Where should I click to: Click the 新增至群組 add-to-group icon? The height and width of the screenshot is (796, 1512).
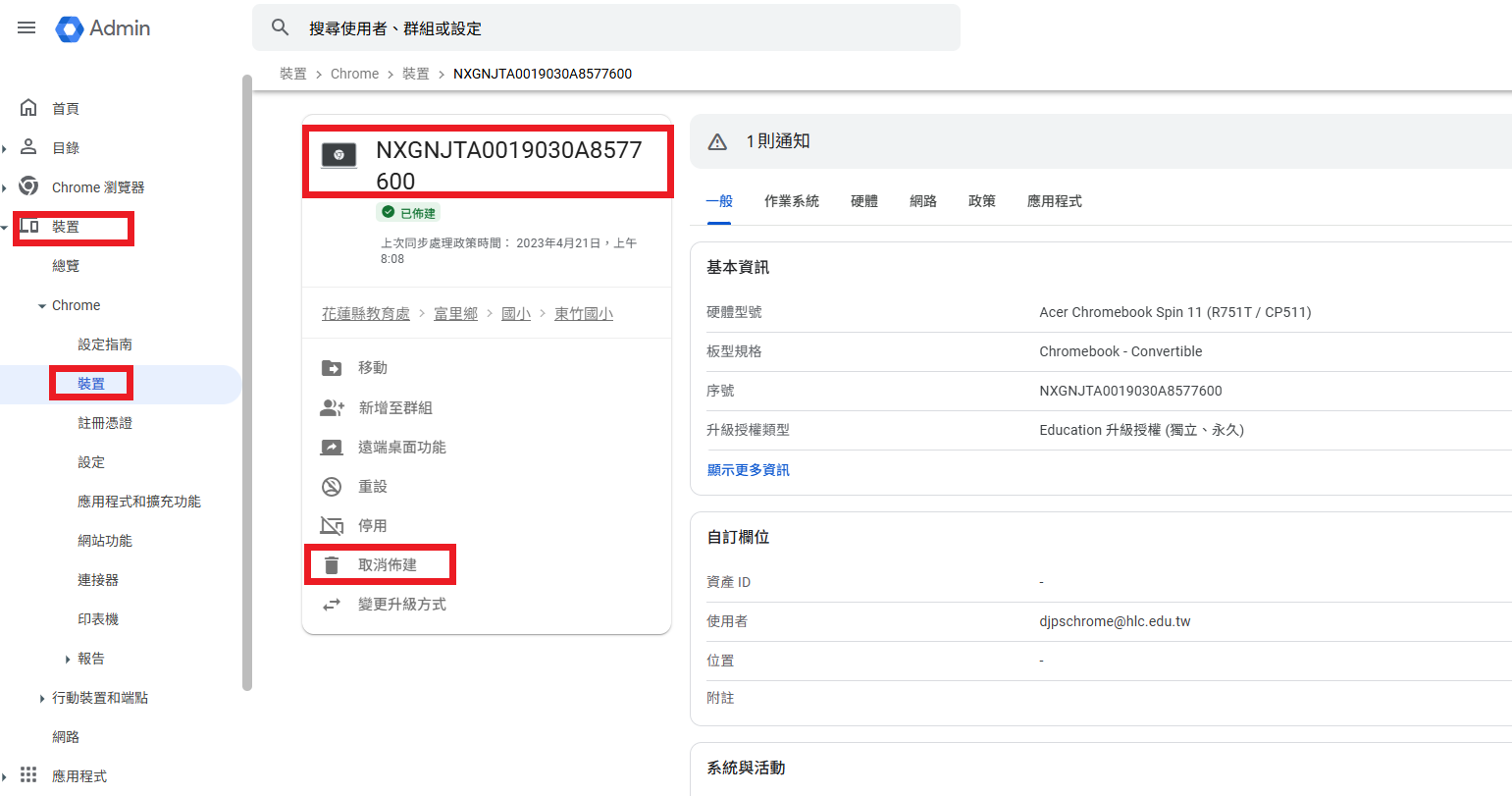[x=332, y=407]
